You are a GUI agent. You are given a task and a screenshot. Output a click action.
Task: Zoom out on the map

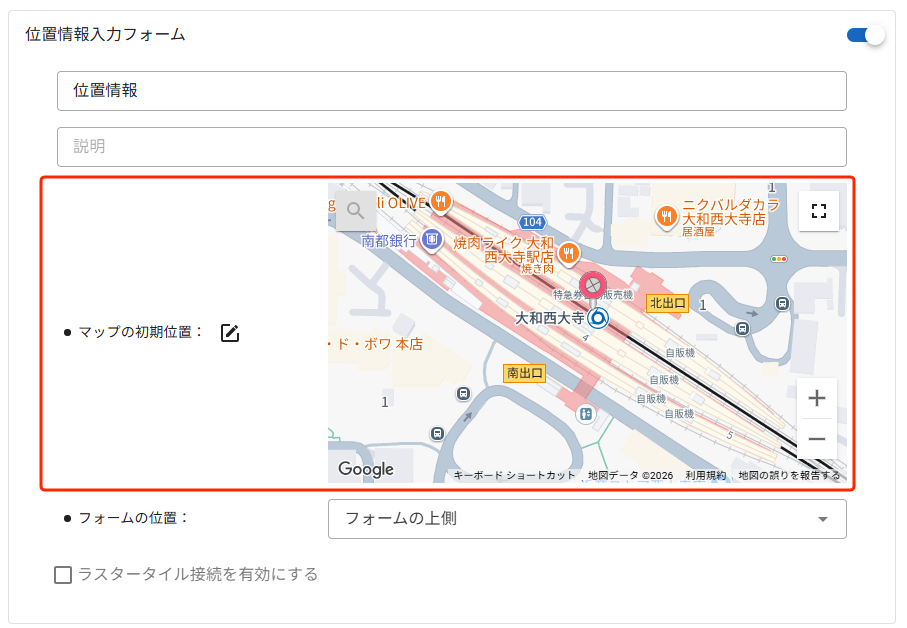(x=817, y=439)
